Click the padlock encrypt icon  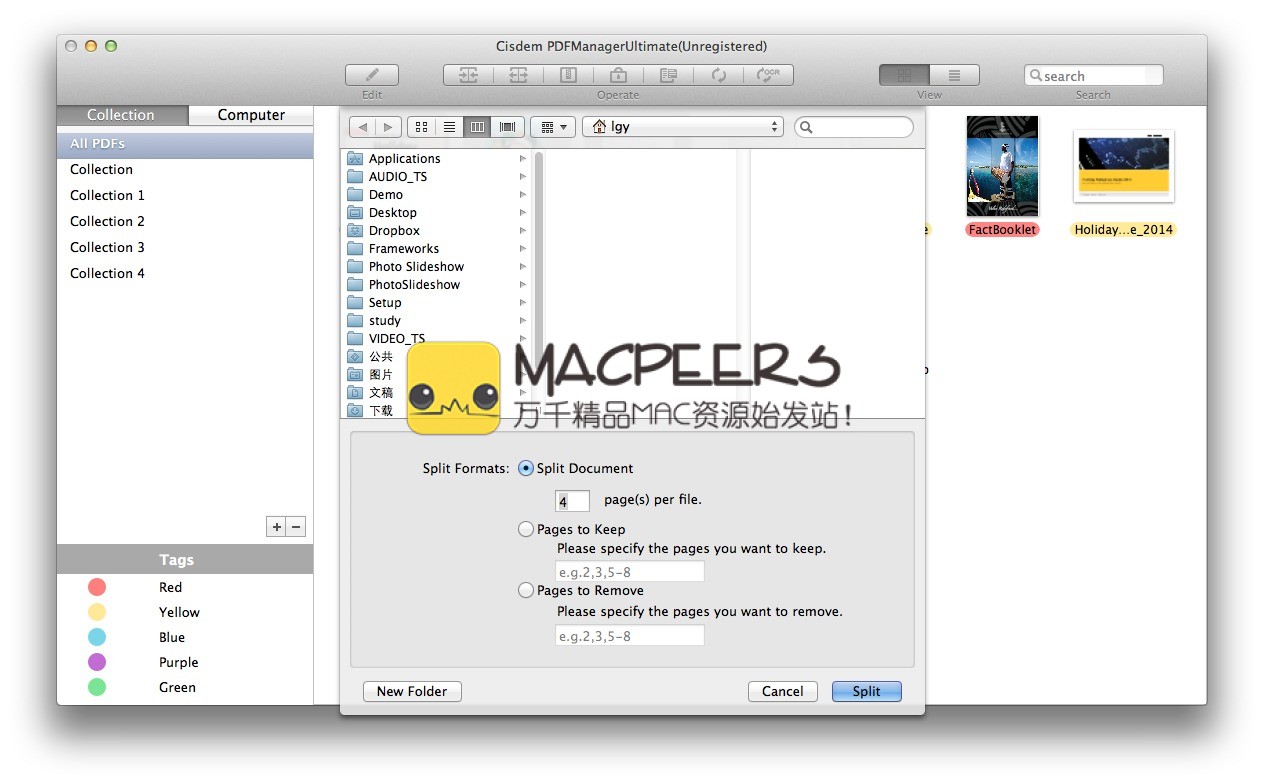[618, 75]
